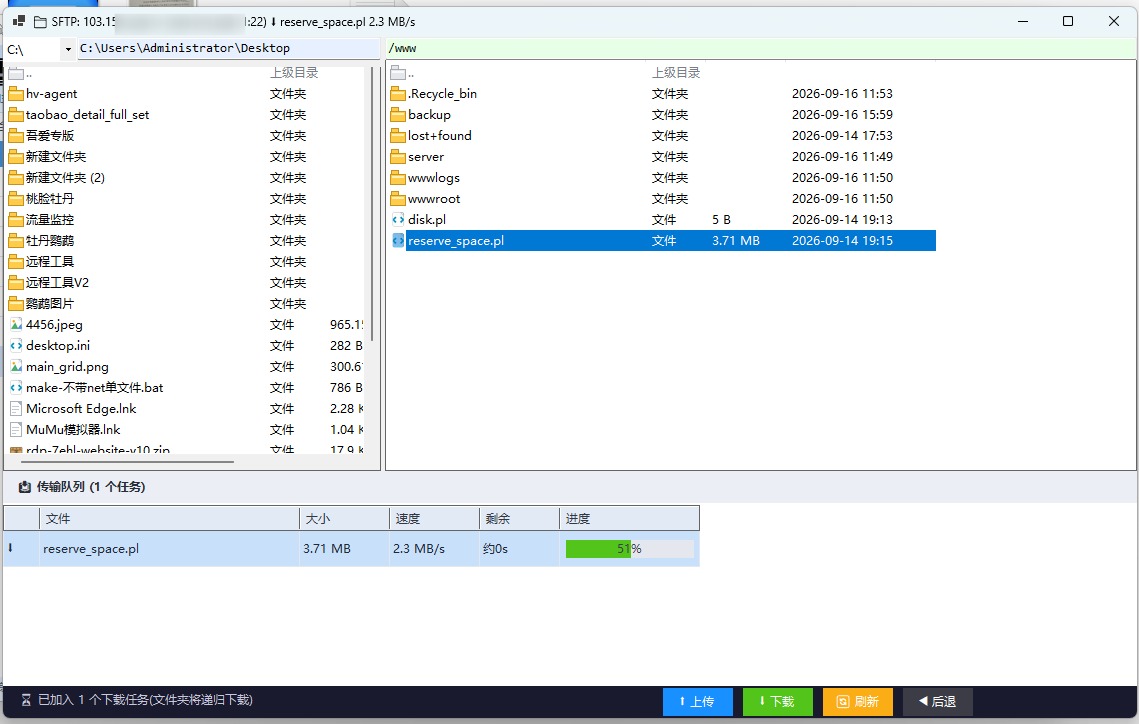Image resolution: width=1139 pixels, height=724 pixels.
Task: Click the 后退 back button
Action: click(x=937, y=701)
